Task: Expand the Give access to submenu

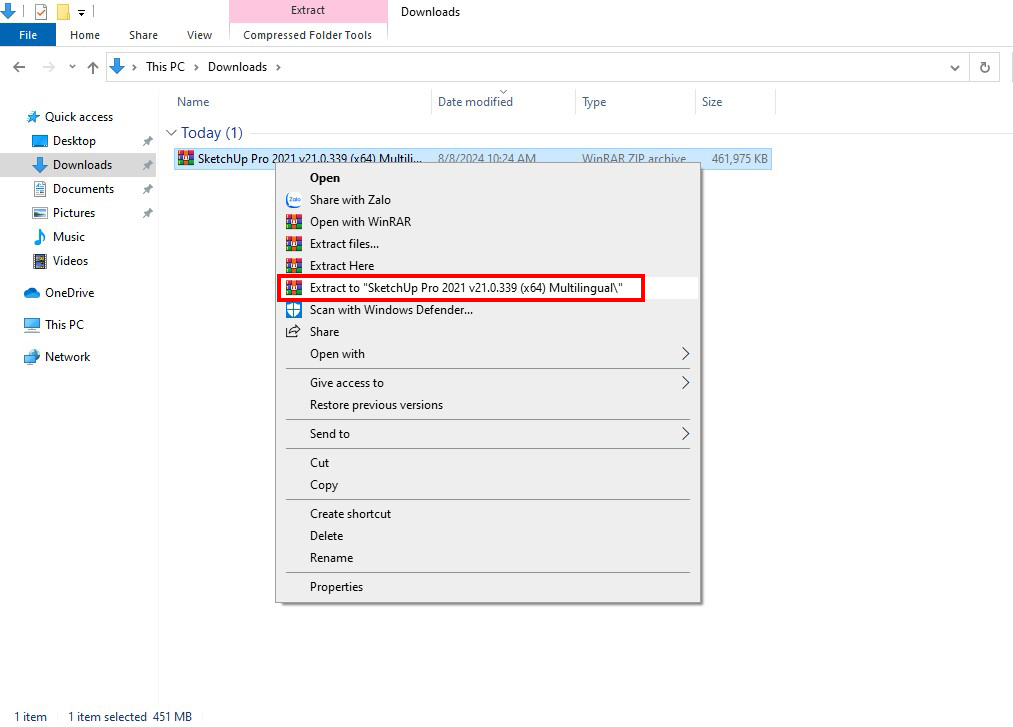Action: pyautogui.click(x=685, y=383)
